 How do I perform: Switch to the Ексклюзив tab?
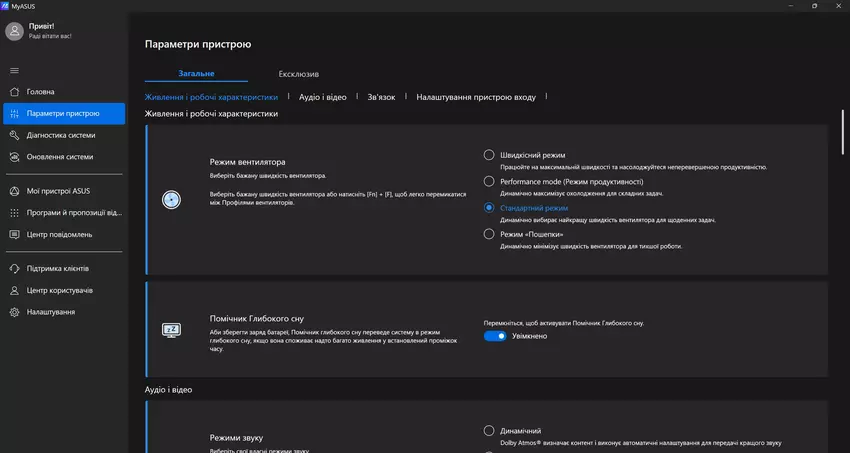click(298, 73)
